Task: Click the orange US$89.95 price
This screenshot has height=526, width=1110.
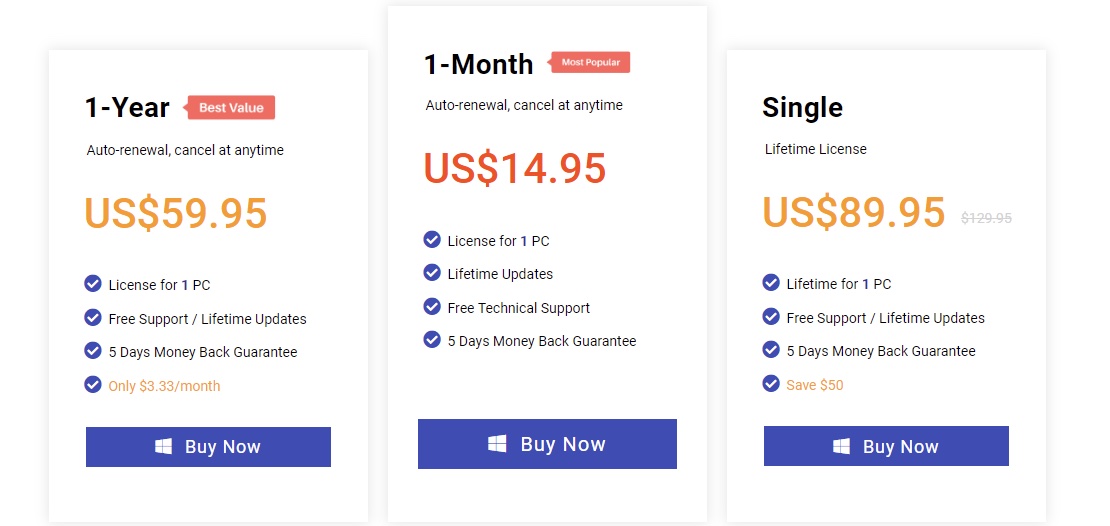Action: pyautogui.click(x=854, y=212)
